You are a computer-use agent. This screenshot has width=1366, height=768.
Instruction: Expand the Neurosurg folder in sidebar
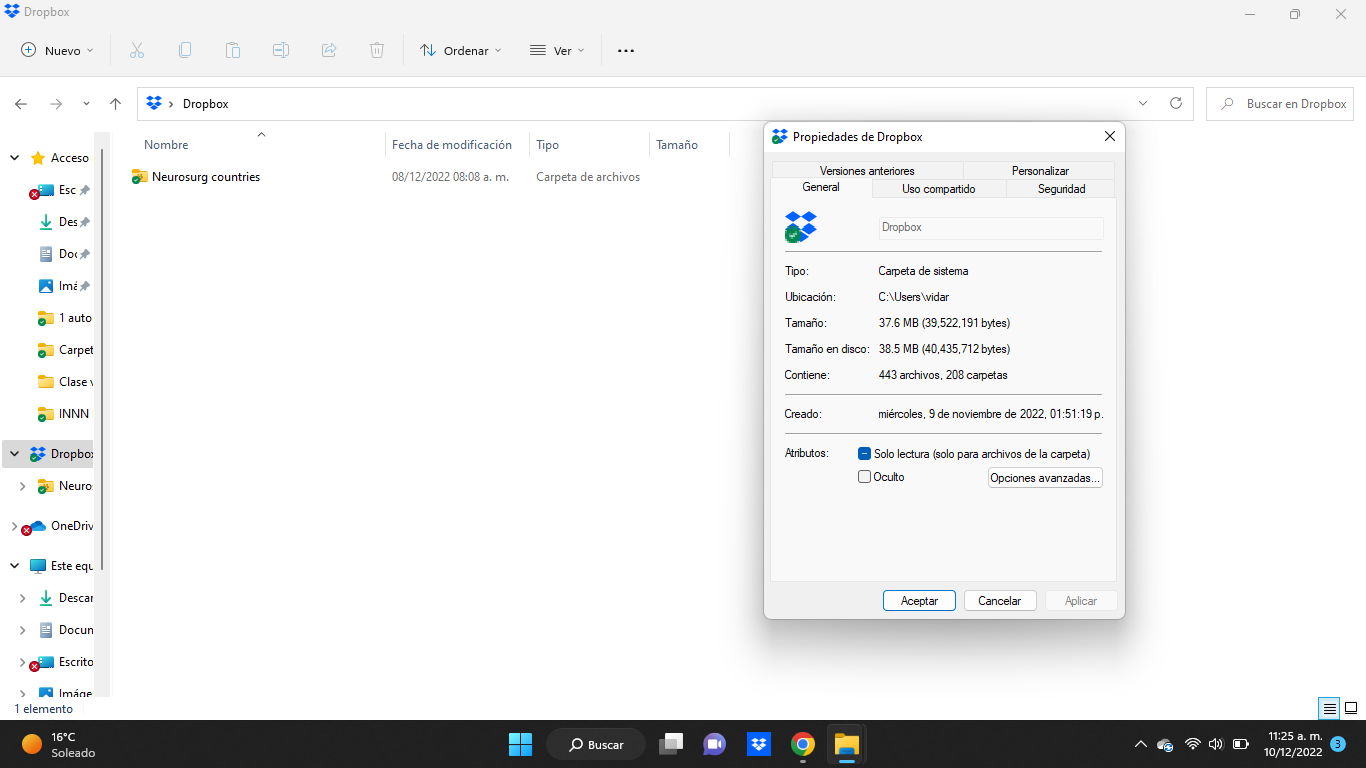(x=23, y=486)
